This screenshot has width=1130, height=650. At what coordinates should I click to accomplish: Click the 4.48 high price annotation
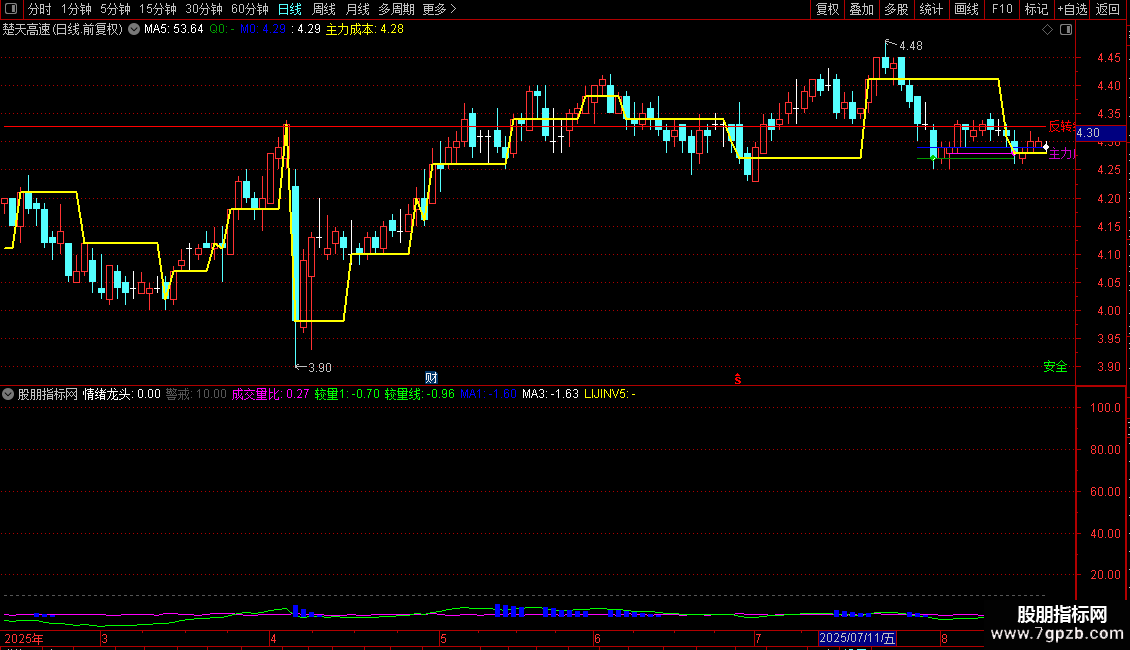[x=911, y=46]
